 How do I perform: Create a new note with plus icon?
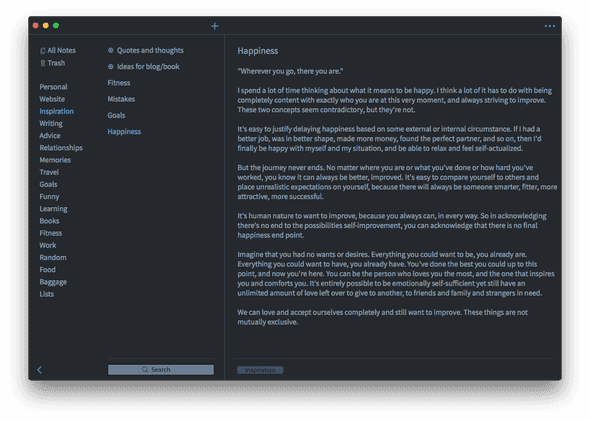(214, 26)
